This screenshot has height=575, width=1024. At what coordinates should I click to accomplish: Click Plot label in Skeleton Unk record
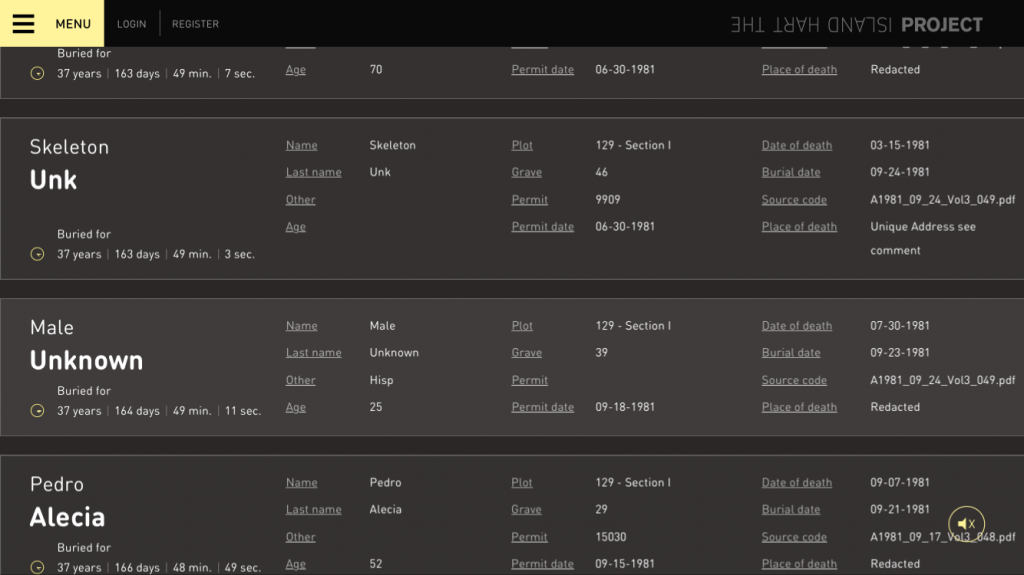(x=522, y=145)
